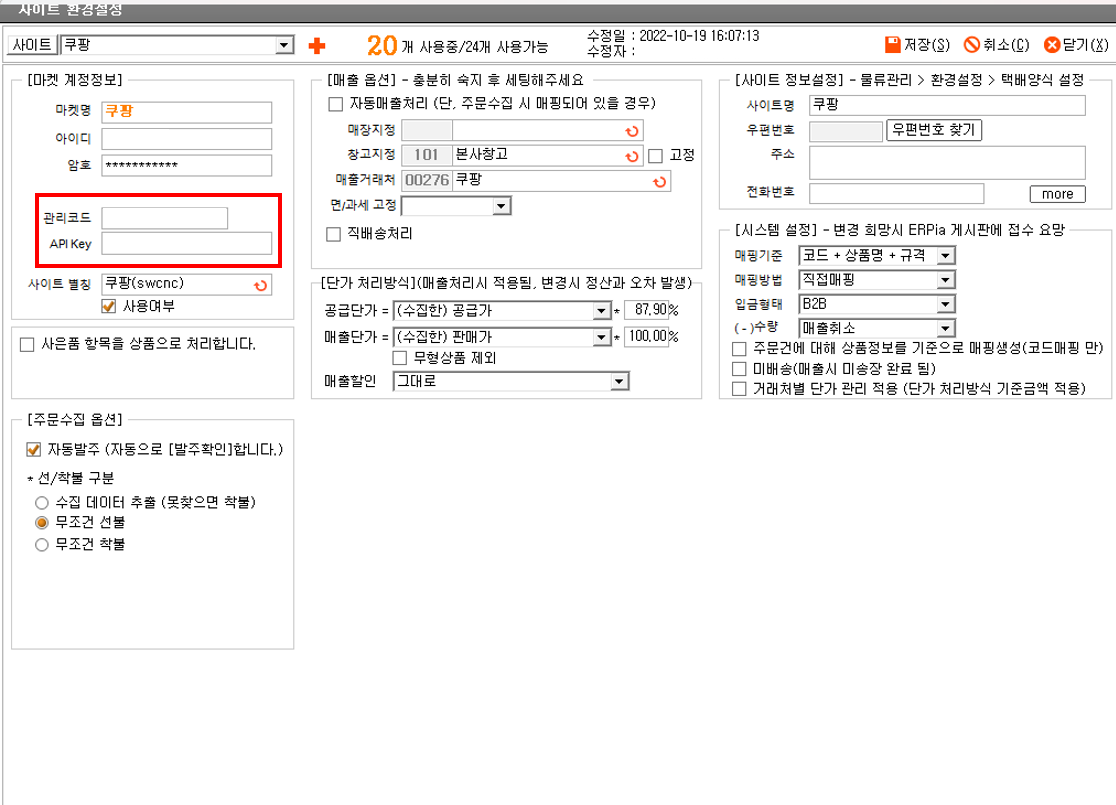
Task: Click the save disk icon 저장(S)
Action: [x=893, y=45]
